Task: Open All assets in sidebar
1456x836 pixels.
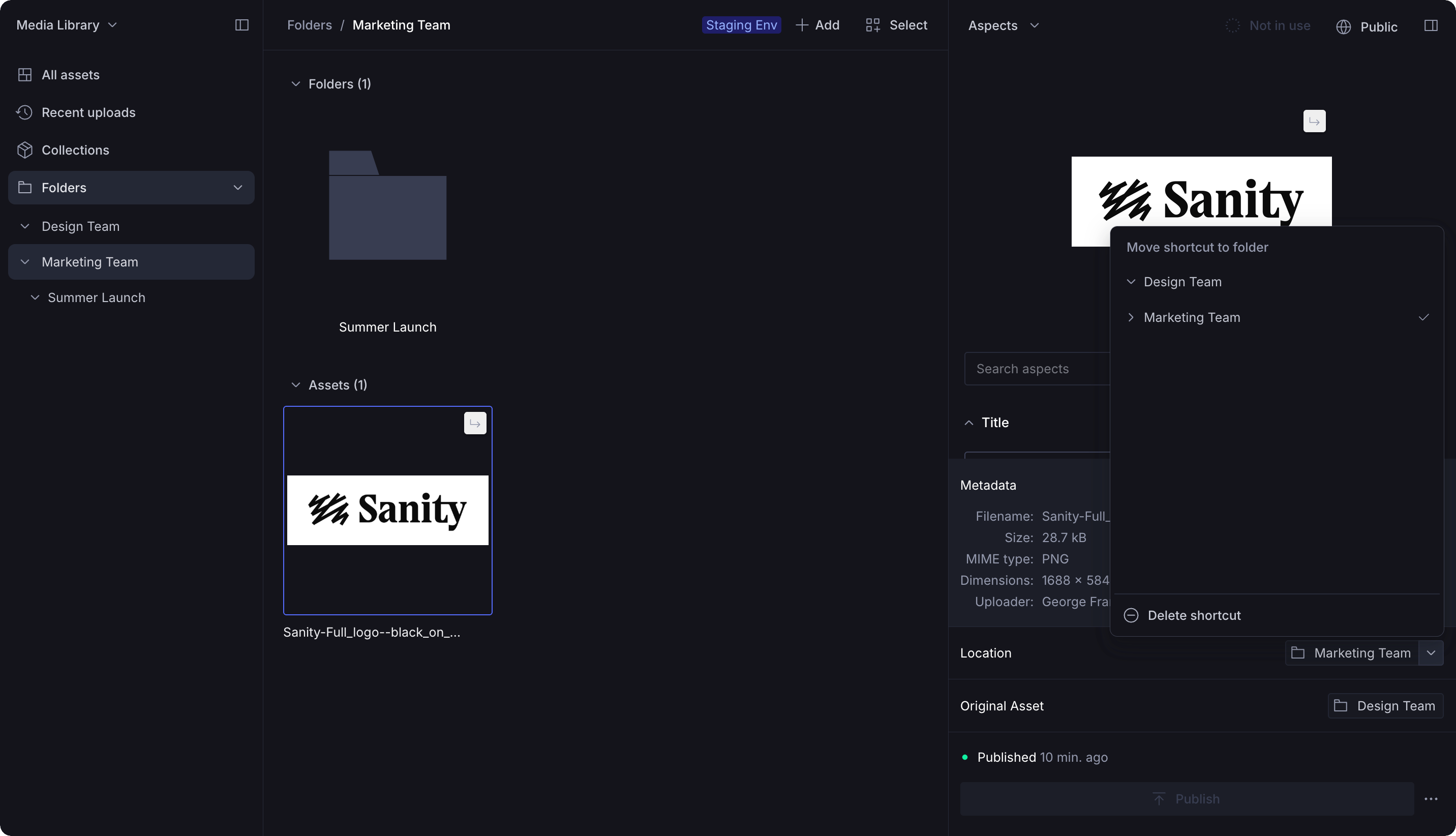Action: pyautogui.click(x=132, y=75)
